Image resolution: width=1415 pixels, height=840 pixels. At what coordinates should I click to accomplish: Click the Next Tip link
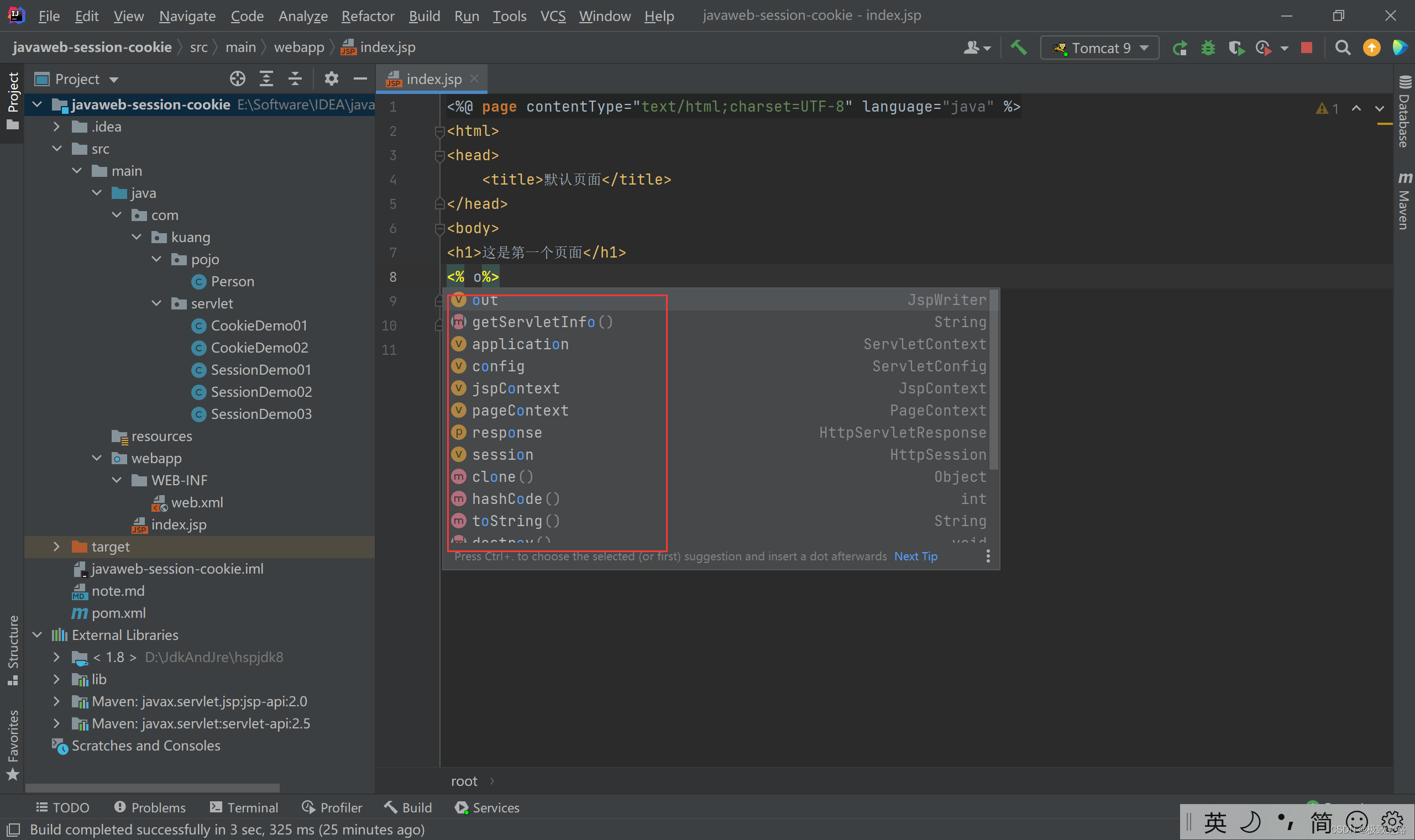coord(916,556)
